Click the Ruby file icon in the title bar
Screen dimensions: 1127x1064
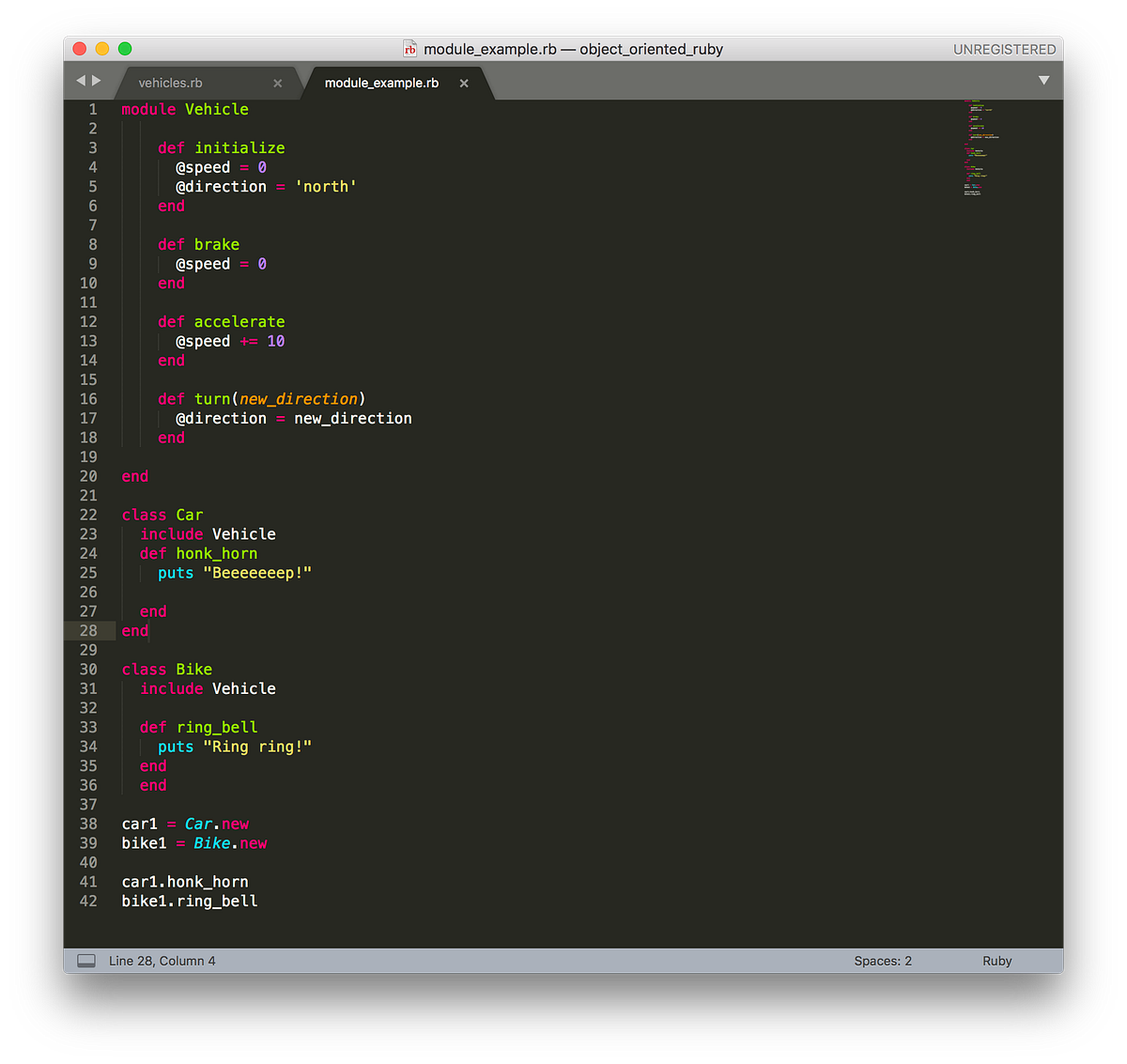click(410, 48)
